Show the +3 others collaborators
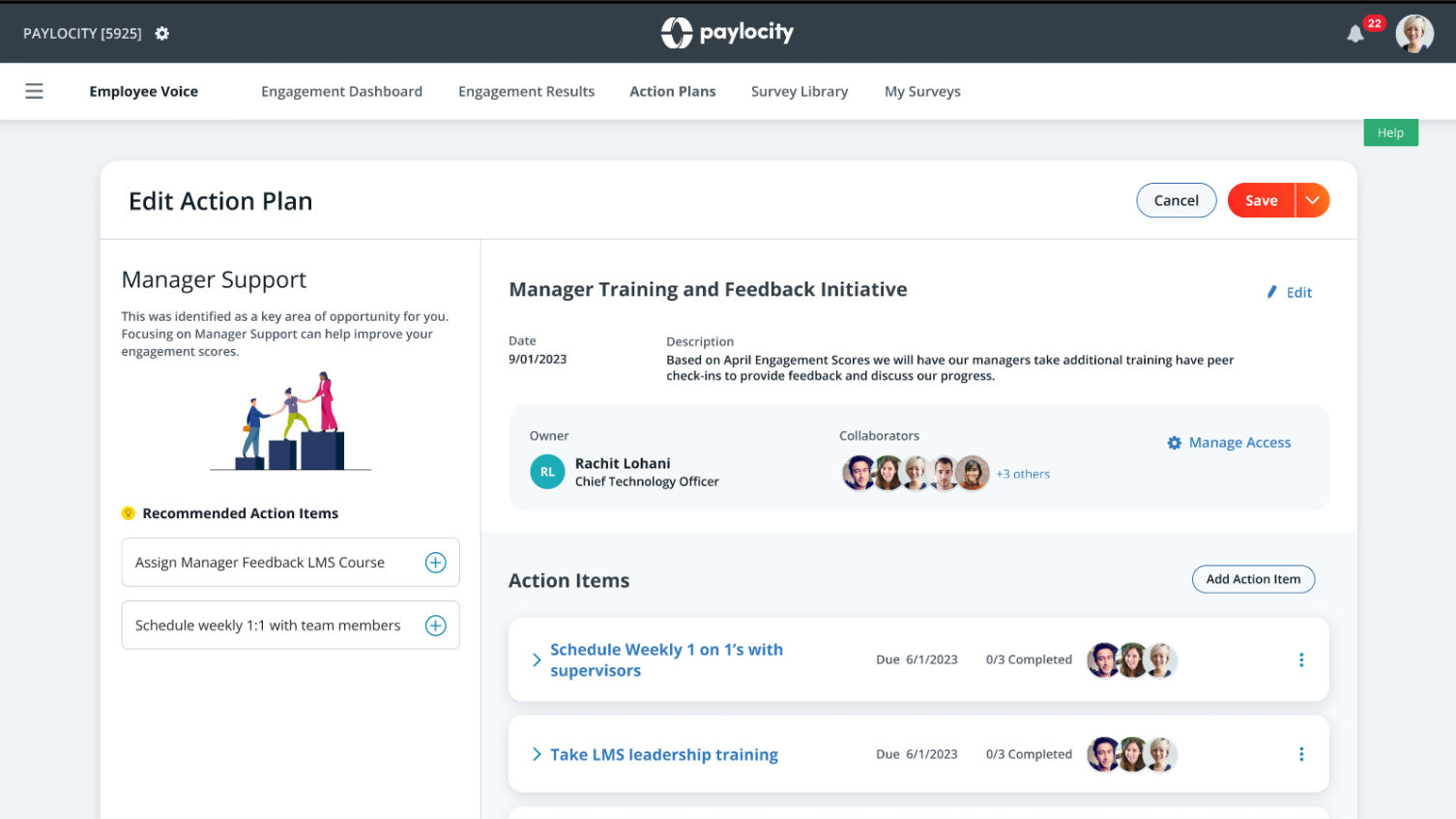Image resolution: width=1456 pixels, height=819 pixels. (x=1023, y=474)
